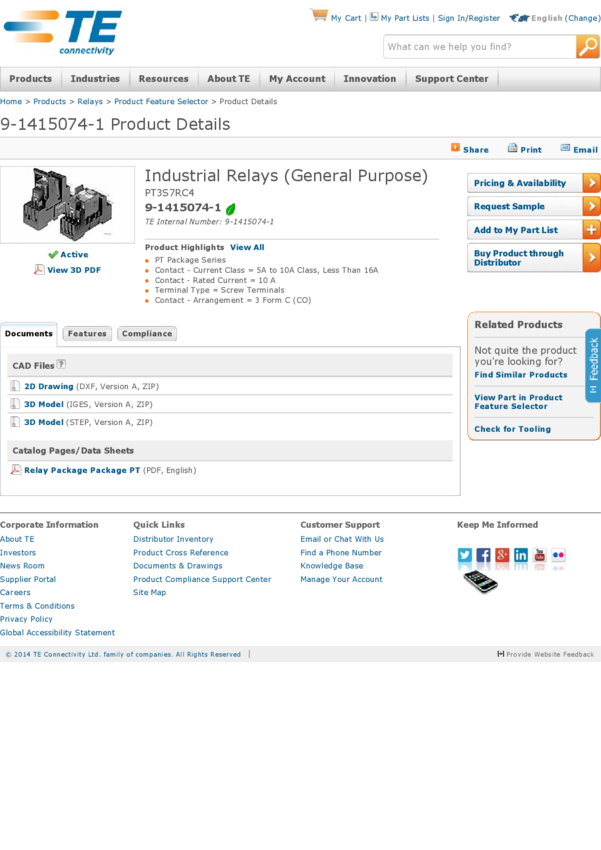Click the LinkedIn social icon
The height and width of the screenshot is (850, 601).
pyautogui.click(x=521, y=555)
